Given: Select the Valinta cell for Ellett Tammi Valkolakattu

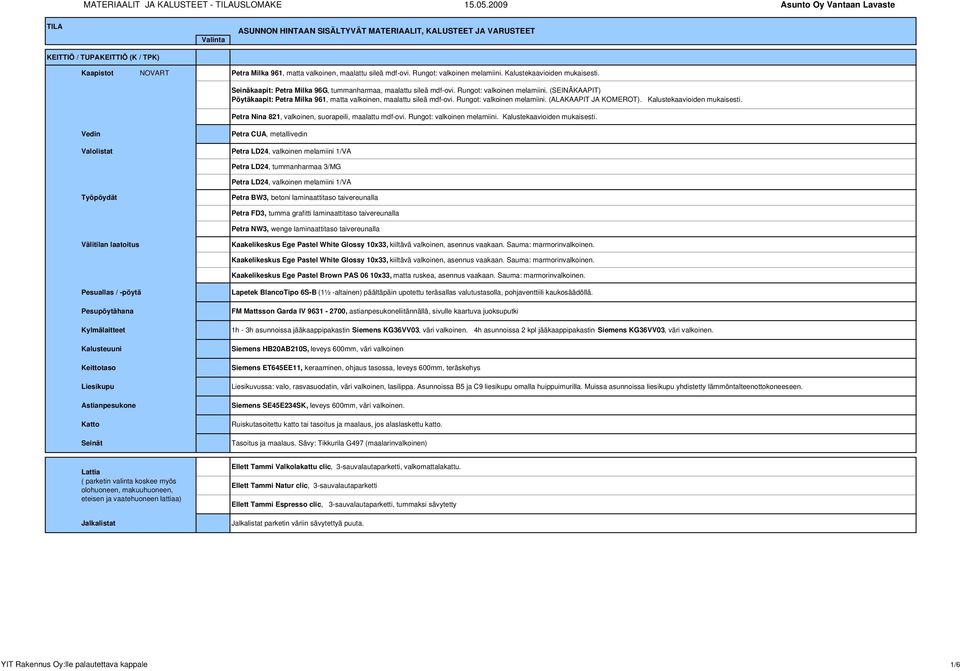Looking at the screenshot, I should click(x=213, y=467).
